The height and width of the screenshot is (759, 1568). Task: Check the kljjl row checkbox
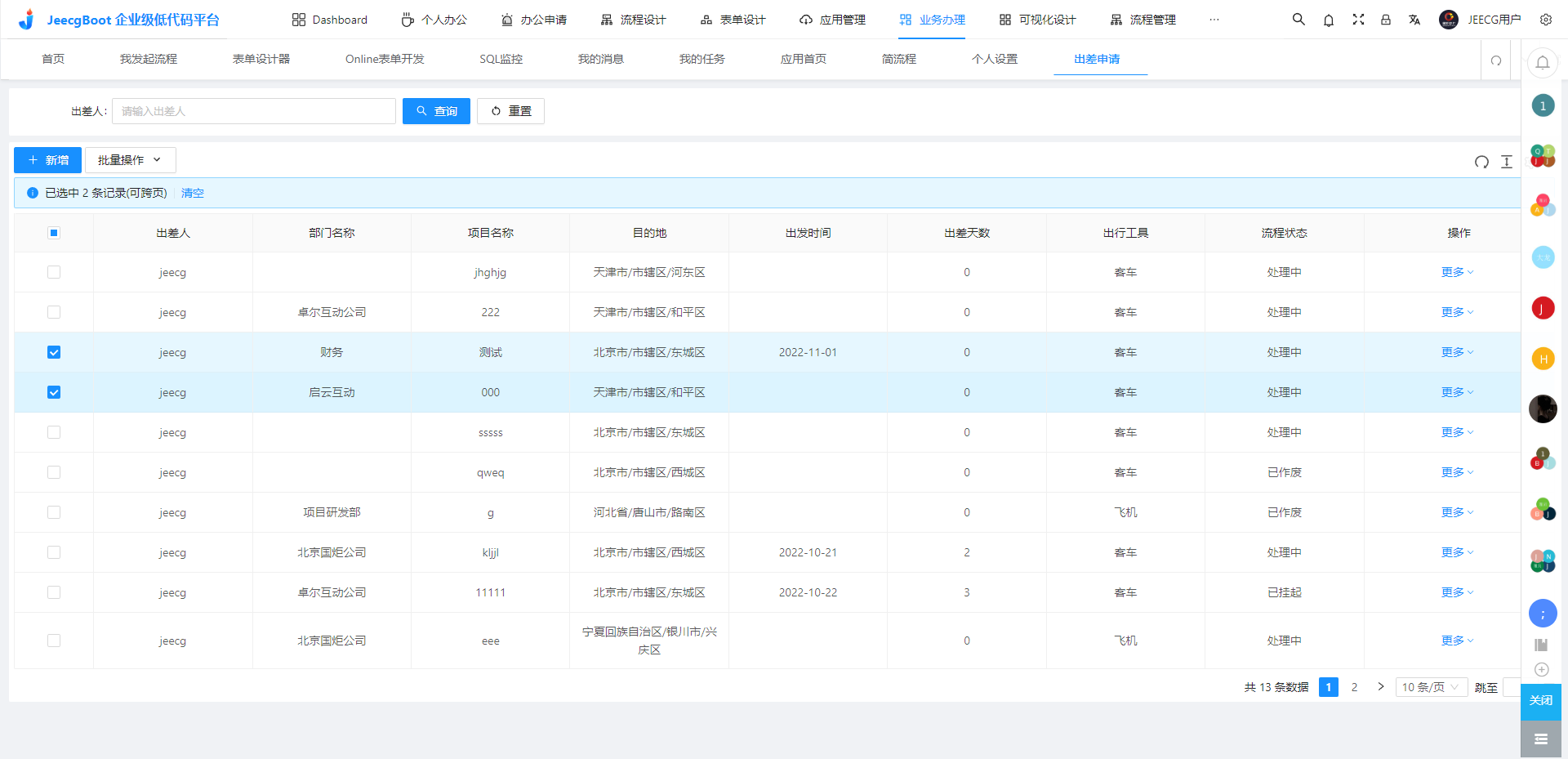(x=54, y=552)
